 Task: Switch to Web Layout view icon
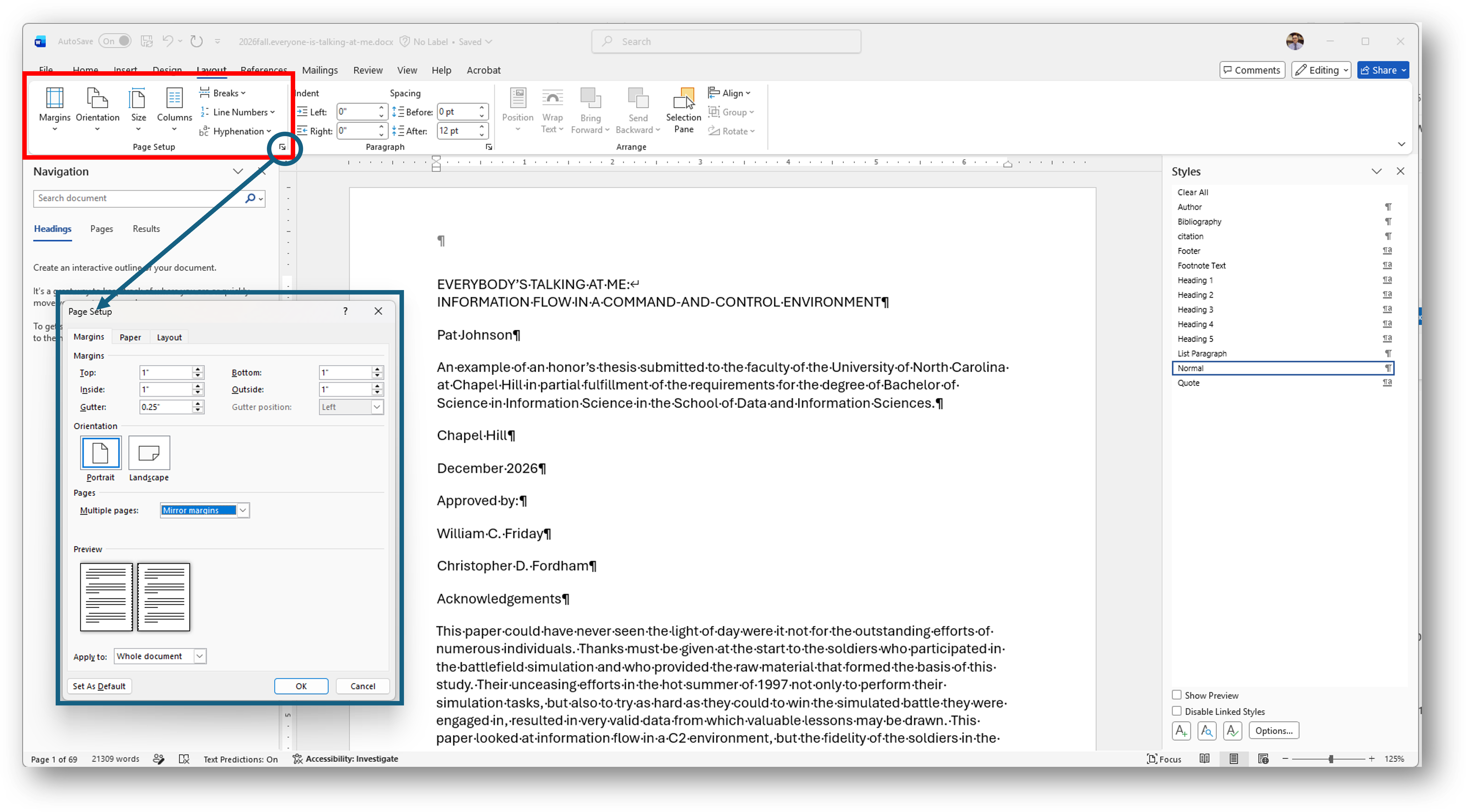click(1263, 759)
